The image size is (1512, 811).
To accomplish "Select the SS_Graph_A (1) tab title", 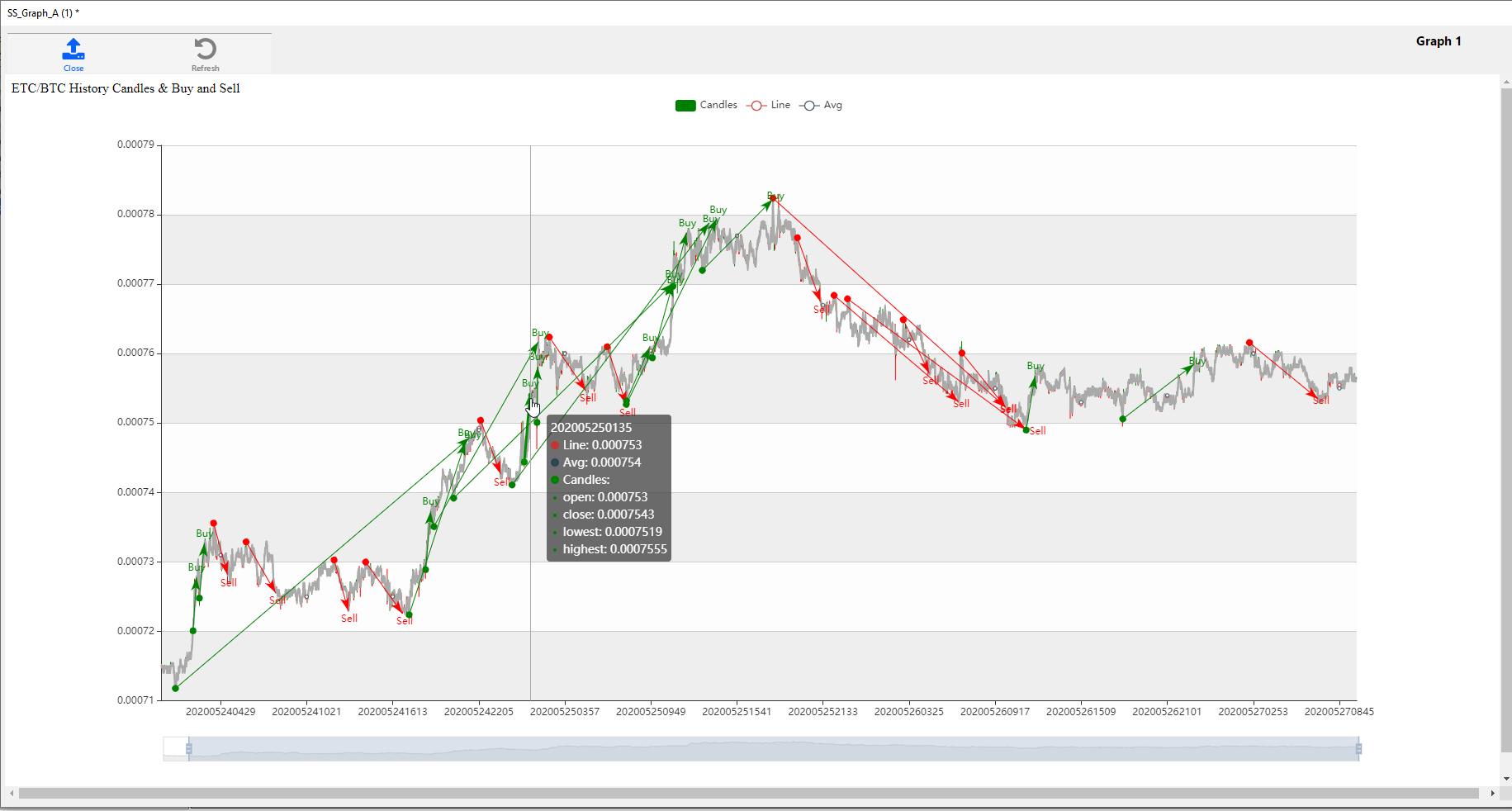I will pos(43,13).
